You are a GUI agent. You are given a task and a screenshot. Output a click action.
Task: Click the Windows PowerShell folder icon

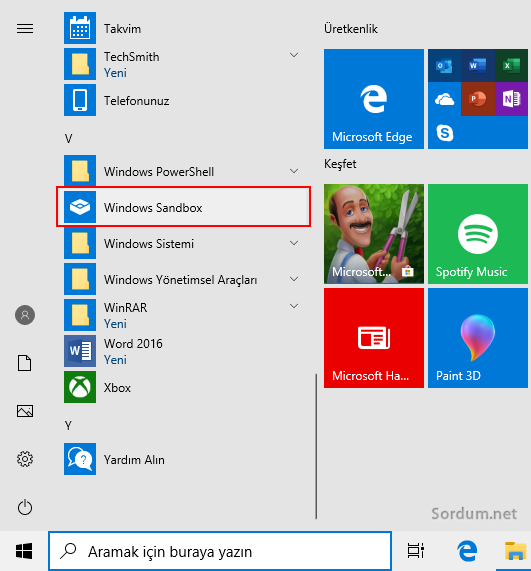[x=80, y=171]
